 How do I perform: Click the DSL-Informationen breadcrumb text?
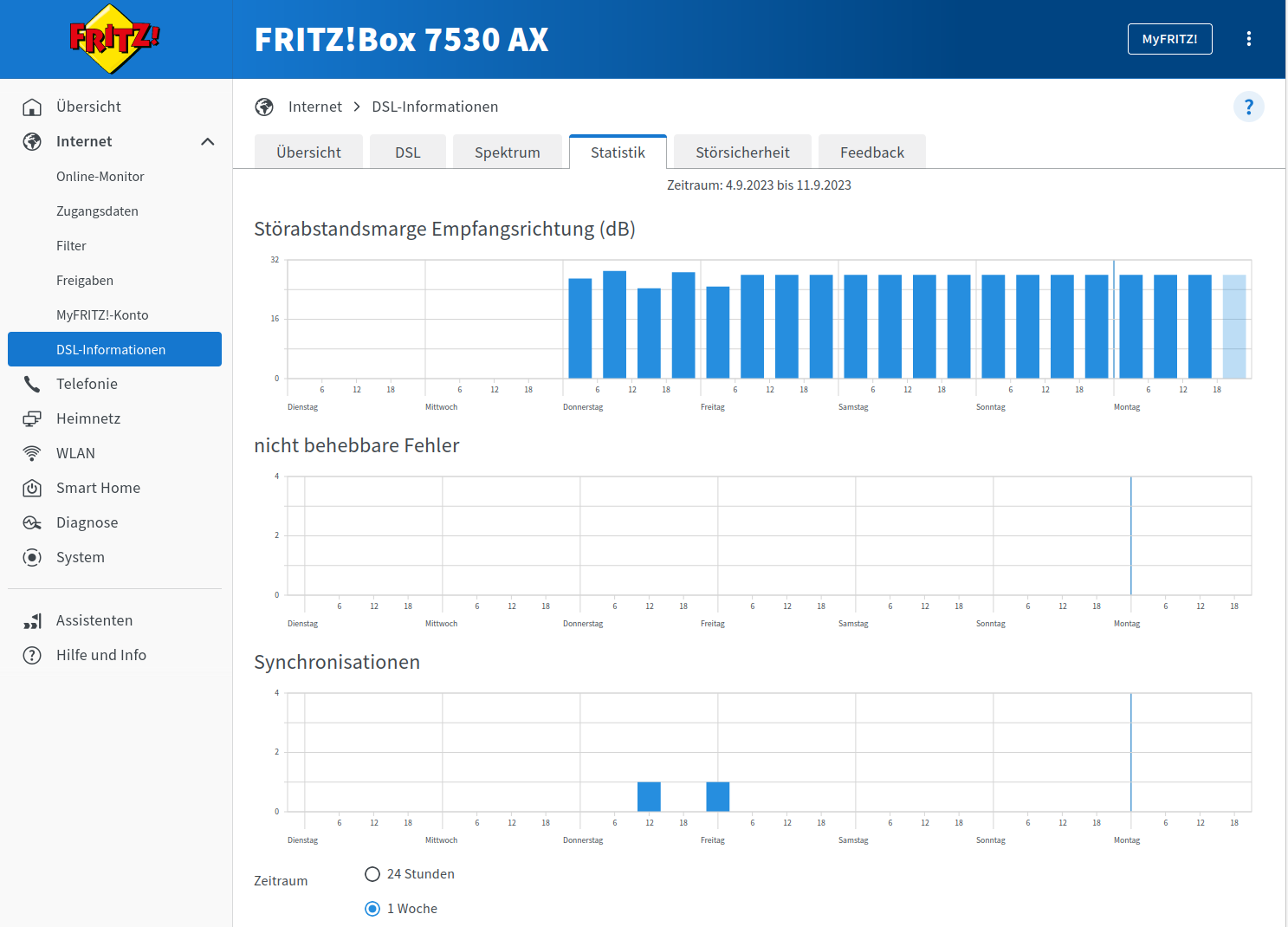click(435, 107)
